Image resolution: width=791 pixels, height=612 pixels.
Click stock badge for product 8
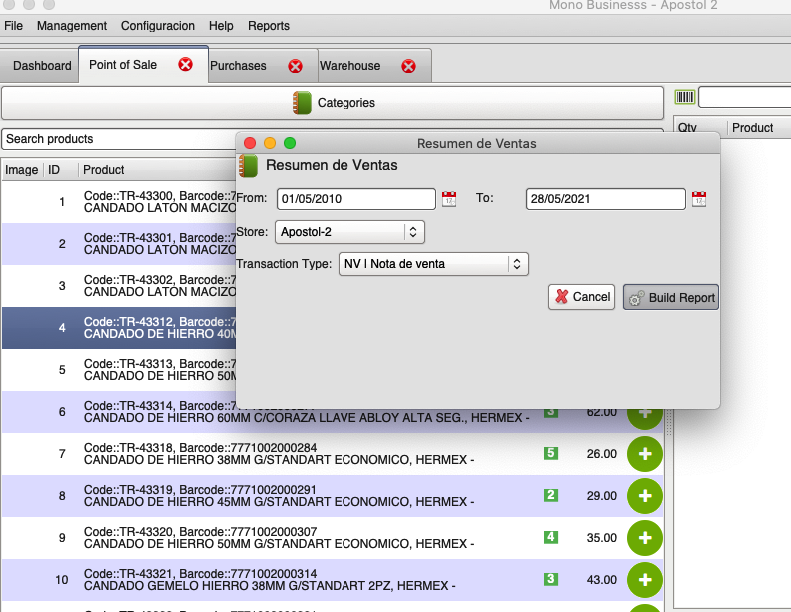point(550,495)
